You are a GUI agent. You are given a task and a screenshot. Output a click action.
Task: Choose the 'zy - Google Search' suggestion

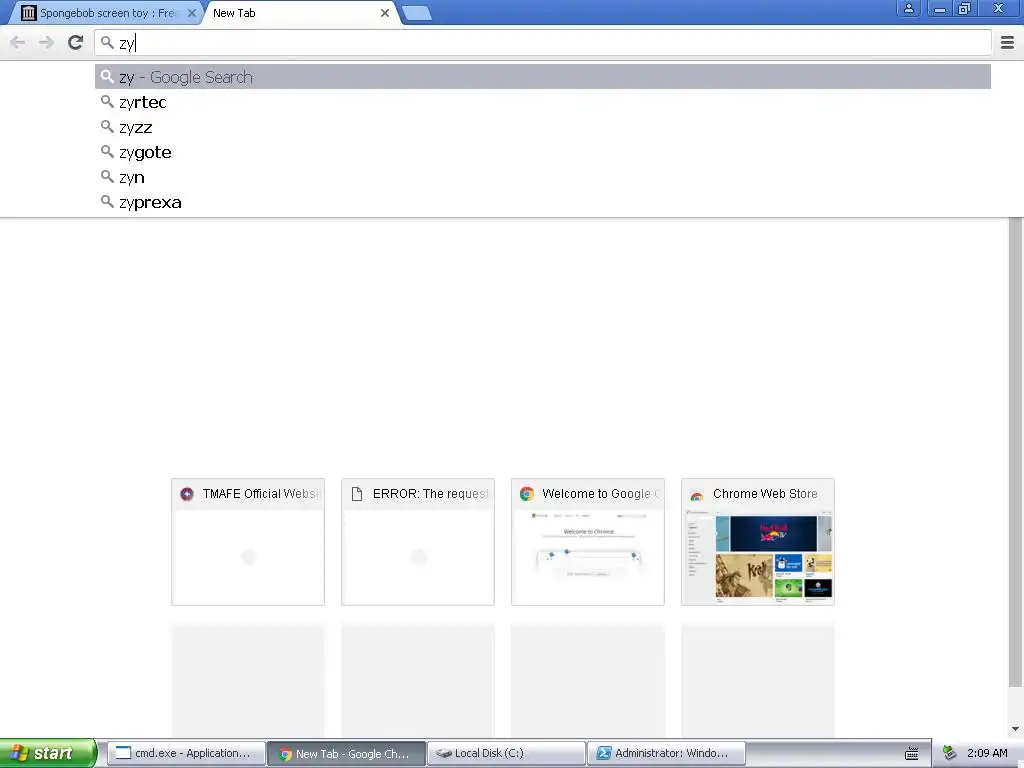543,77
